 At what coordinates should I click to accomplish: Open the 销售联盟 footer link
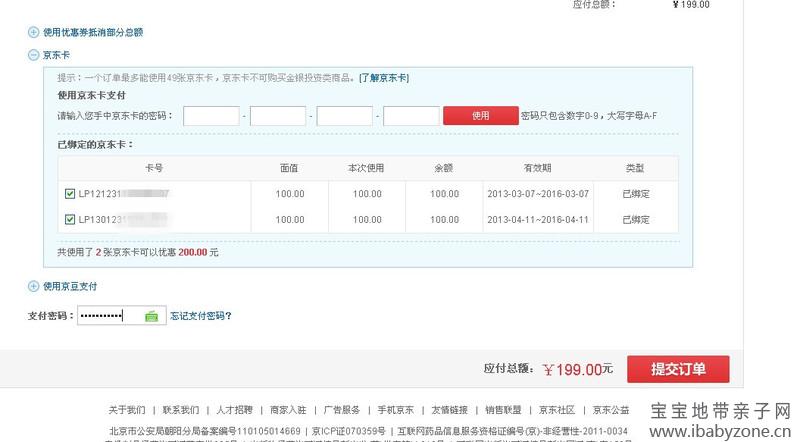[x=503, y=410]
